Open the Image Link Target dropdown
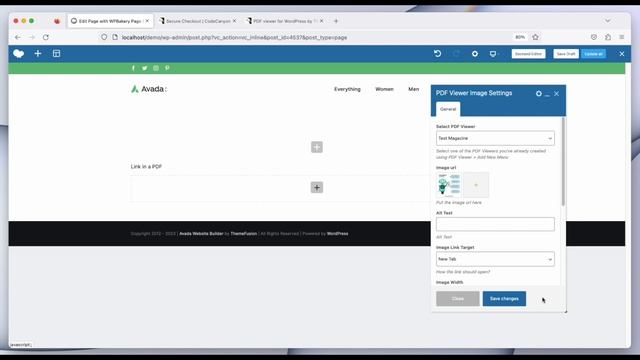The height and width of the screenshot is (360, 640). coord(495,259)
